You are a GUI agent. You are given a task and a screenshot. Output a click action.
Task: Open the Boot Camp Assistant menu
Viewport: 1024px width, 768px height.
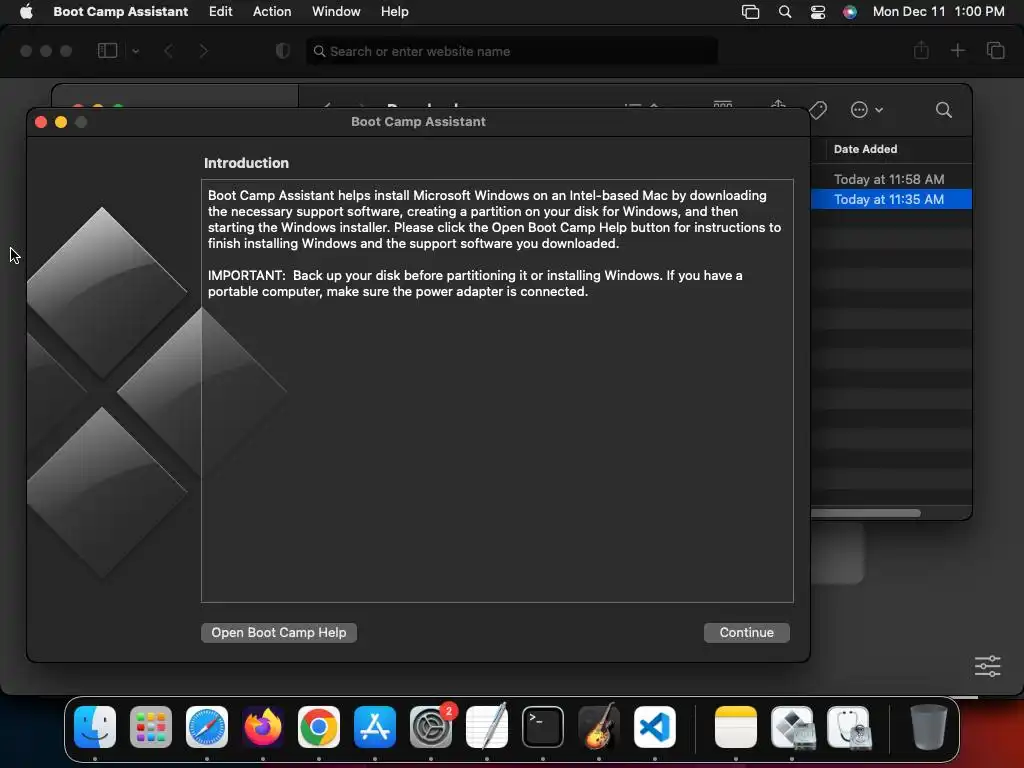pos(120,12)
